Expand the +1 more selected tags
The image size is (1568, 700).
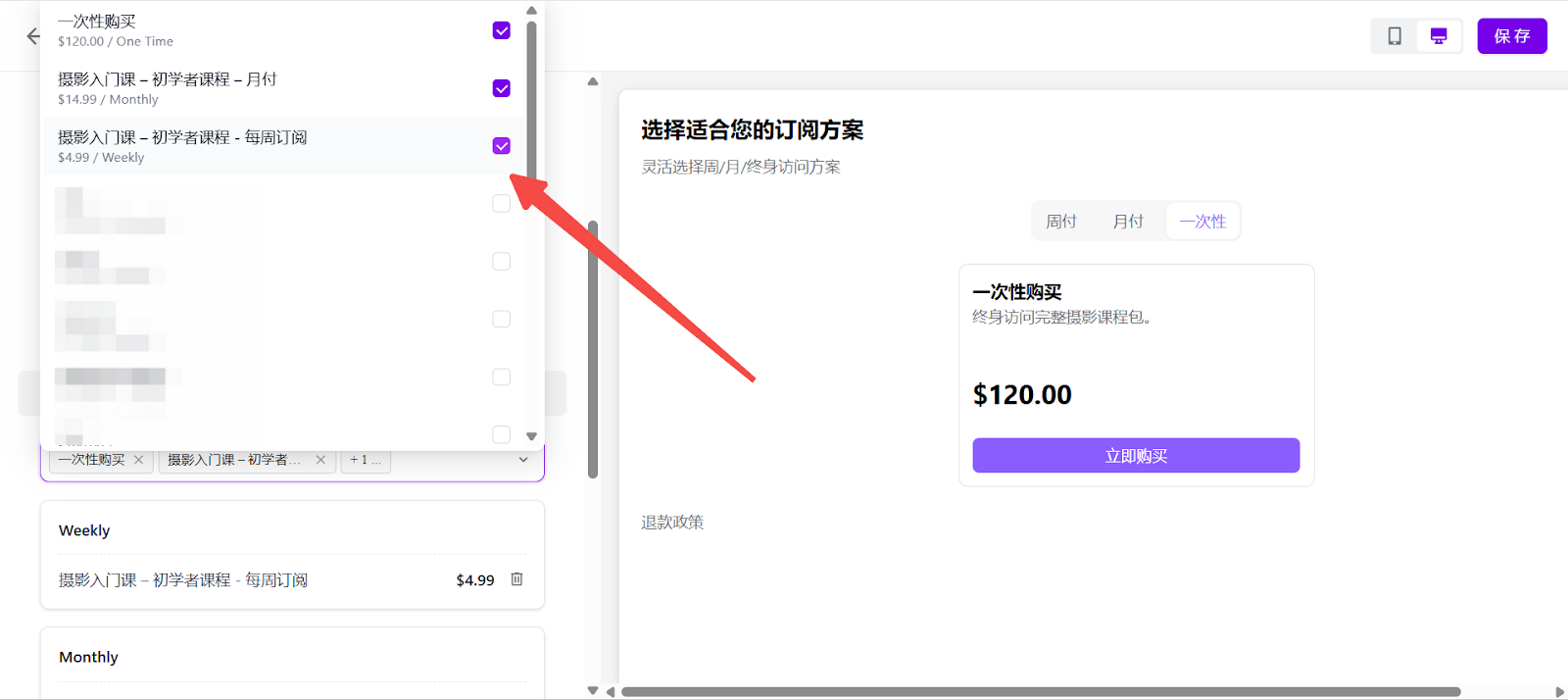[x=365, y=460]
